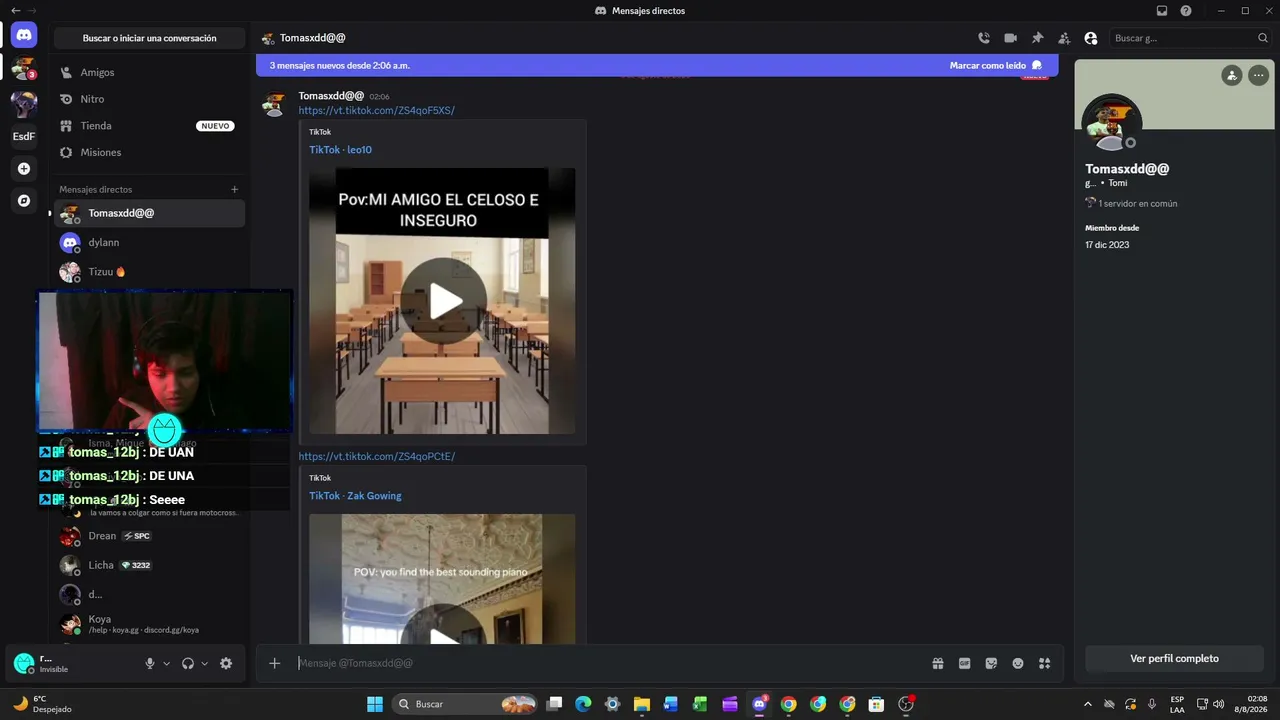Open Microsoft Store from the taskbar
The width and height of the screenshot is (1280, 720).
[x=876, y=704]
